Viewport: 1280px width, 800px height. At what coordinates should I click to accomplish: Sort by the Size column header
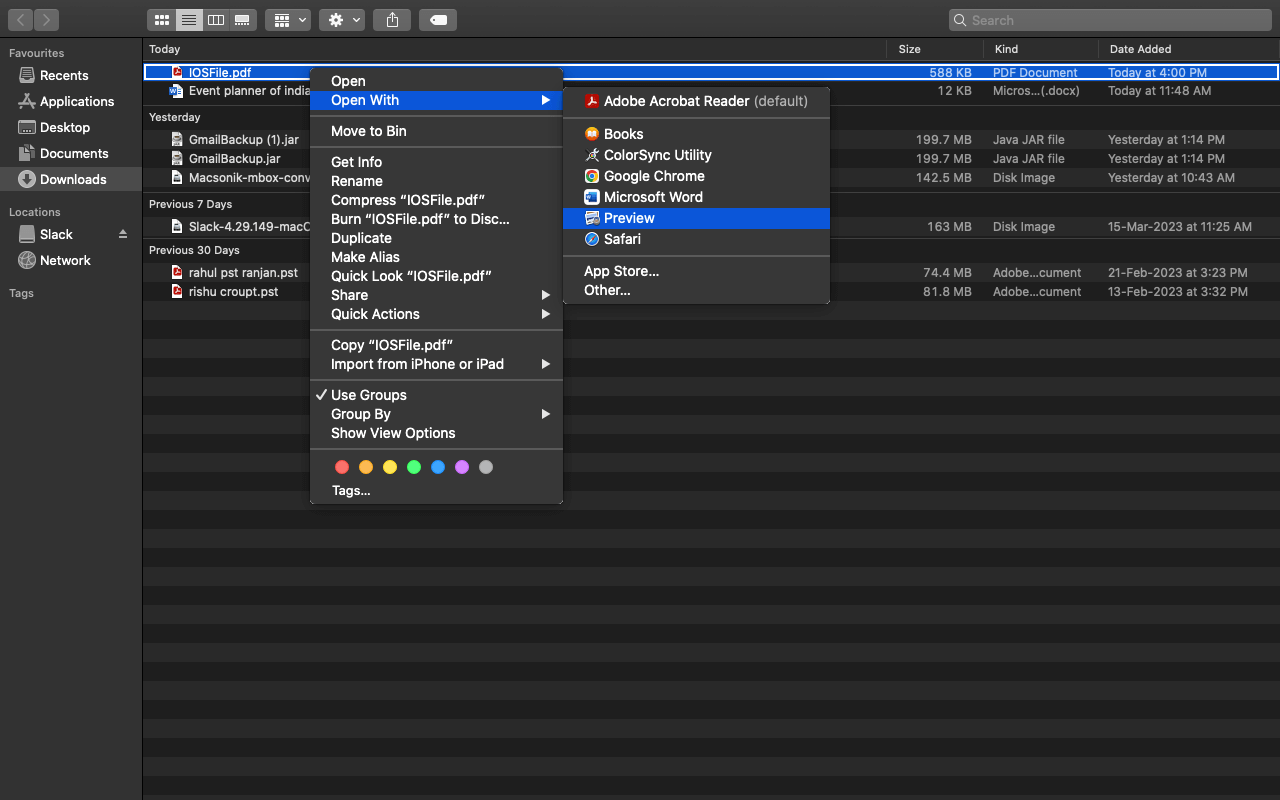click(x=934, y=49)
